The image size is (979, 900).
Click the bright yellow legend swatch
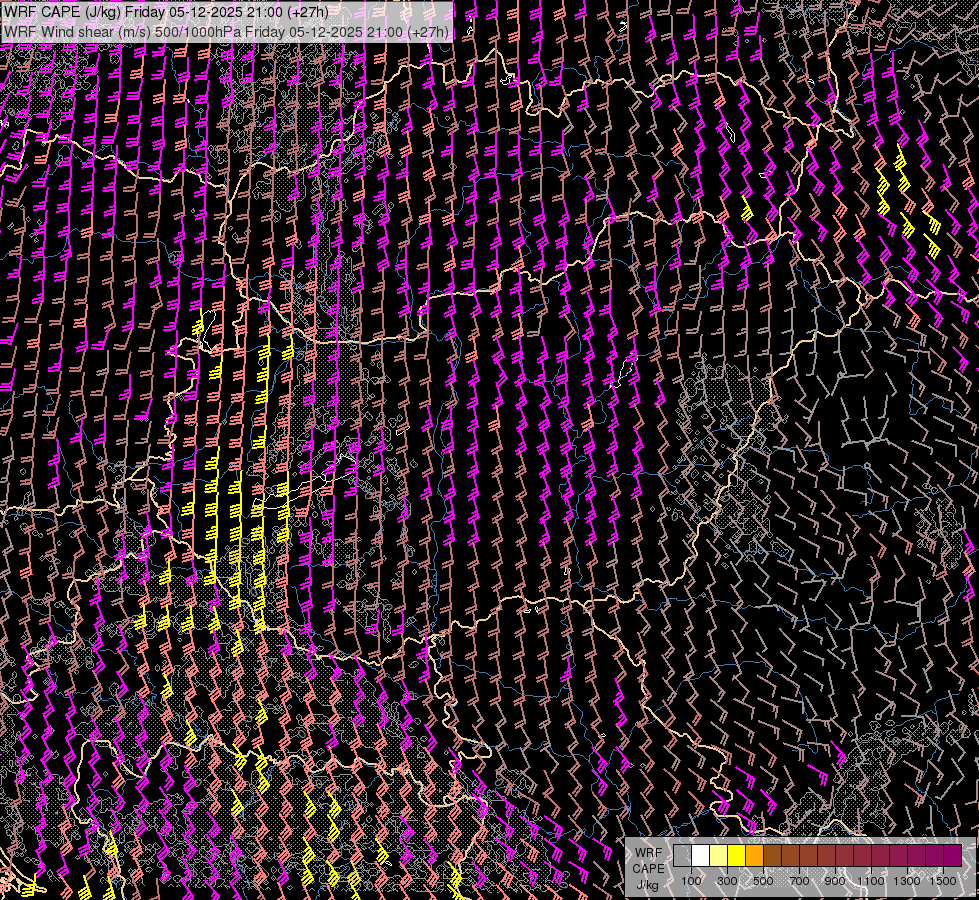pos(736,856)
